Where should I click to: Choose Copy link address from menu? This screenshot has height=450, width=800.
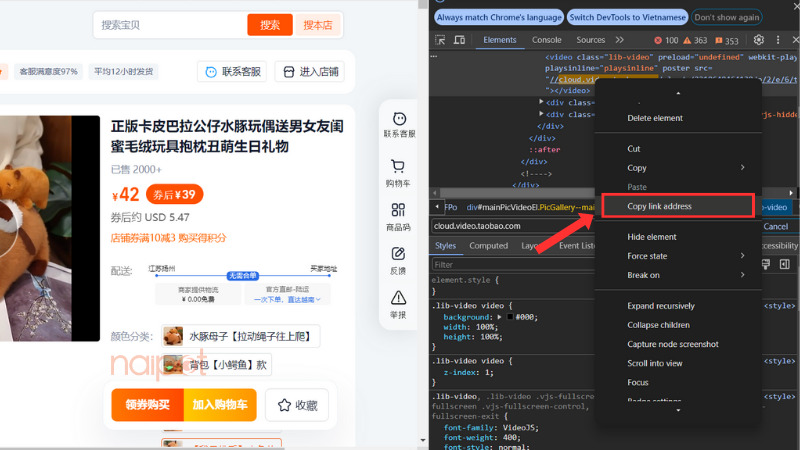click(x=676, y=206)
